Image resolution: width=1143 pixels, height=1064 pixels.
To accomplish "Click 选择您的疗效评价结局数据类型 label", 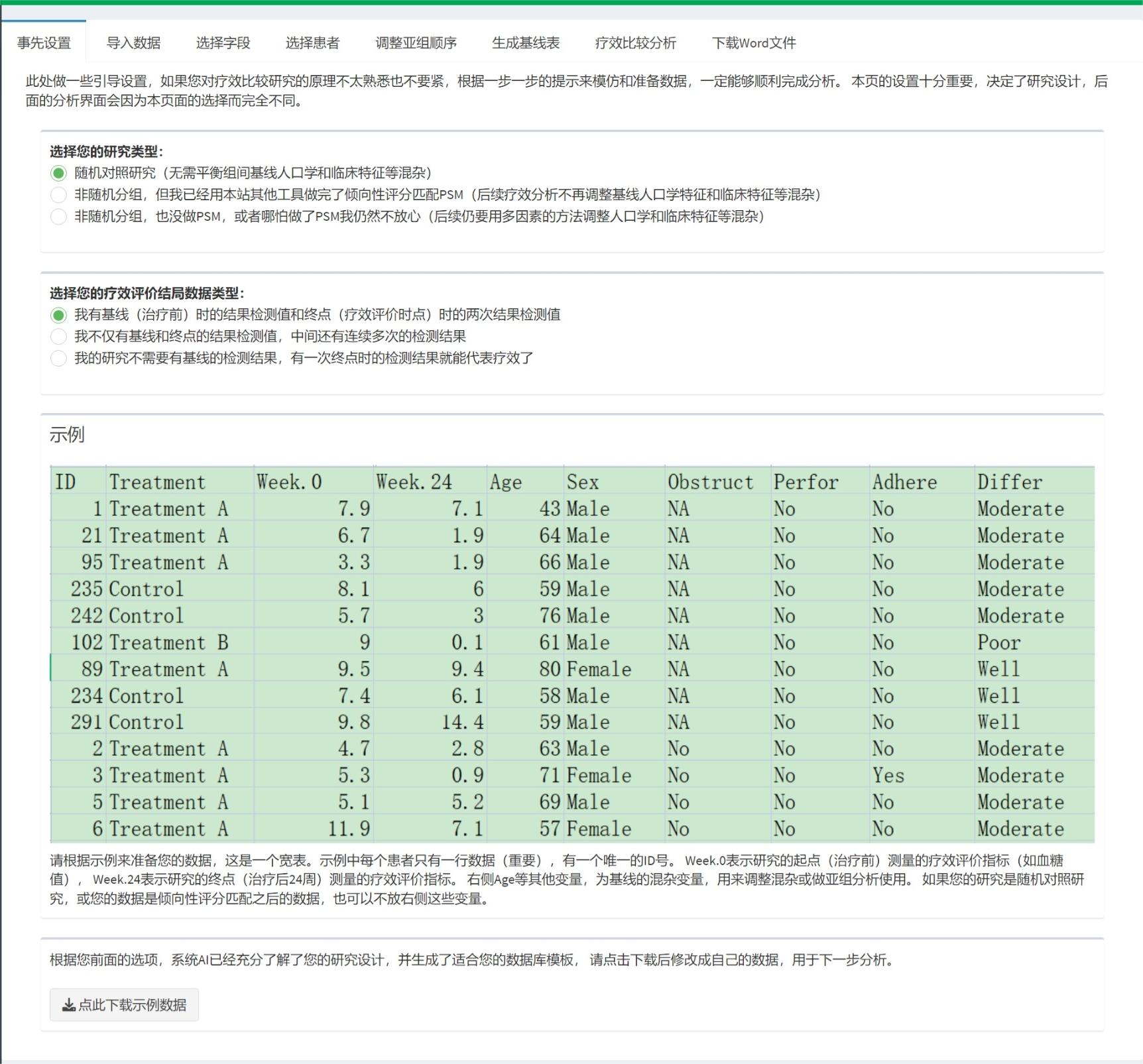I will (x=147, y=293).
